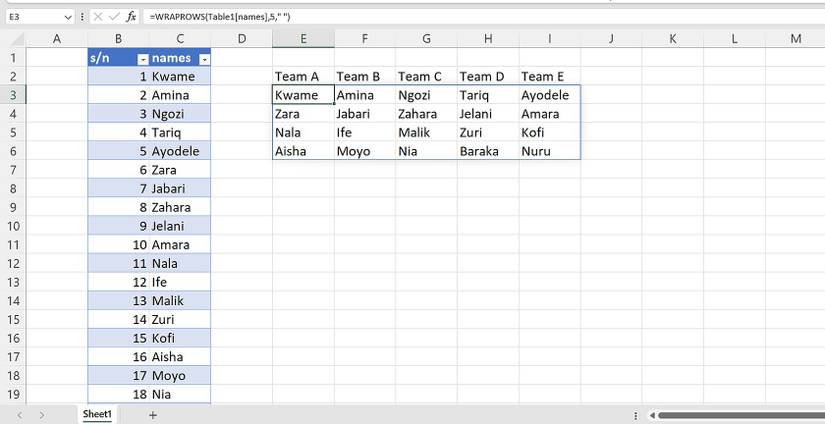This screenshot has height=424, width=825.
Task: Open the s/n column filter dropdown
Action: [142, 59]
